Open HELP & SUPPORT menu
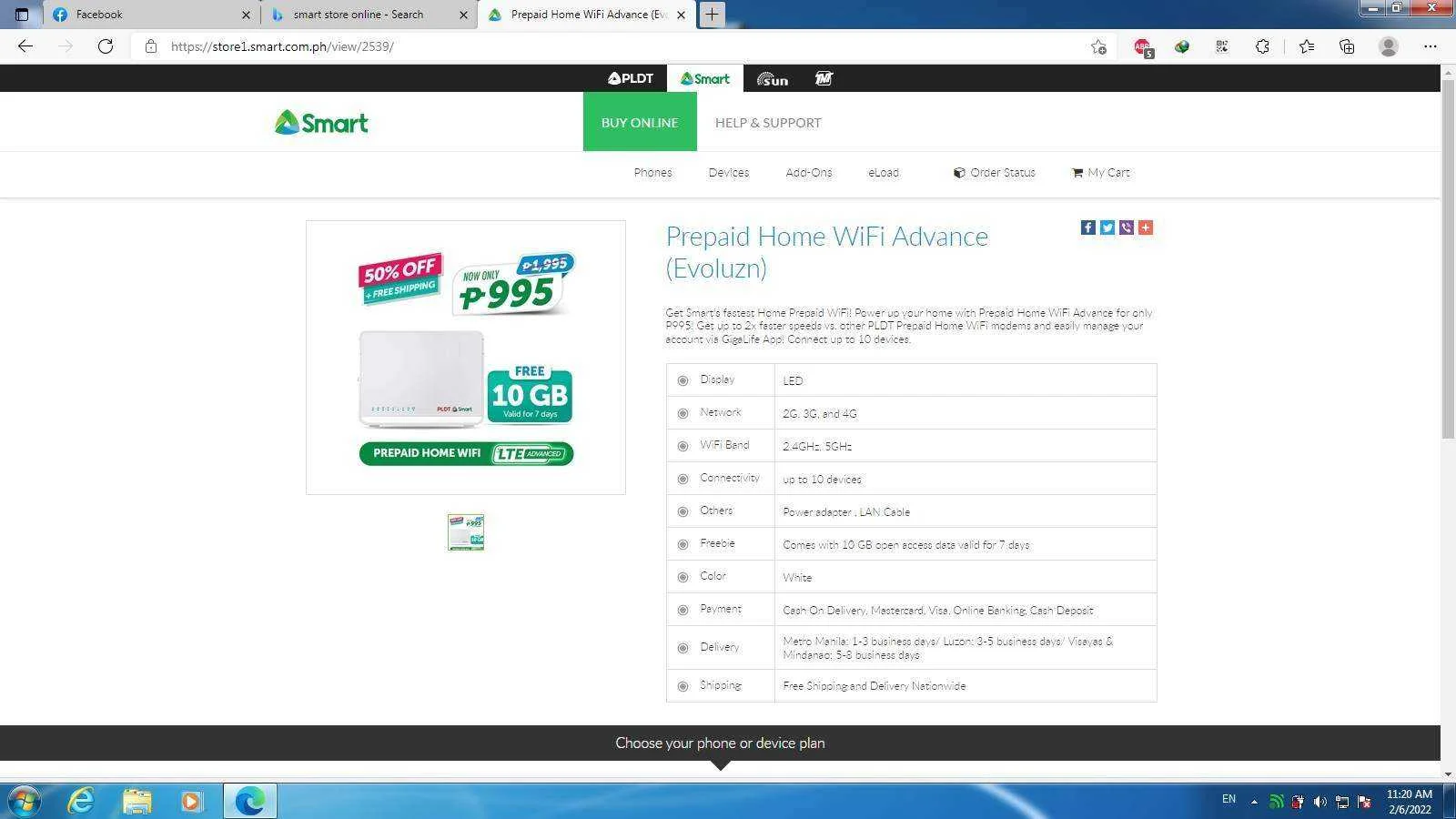 pyautogui.click(x=768, y=122)
